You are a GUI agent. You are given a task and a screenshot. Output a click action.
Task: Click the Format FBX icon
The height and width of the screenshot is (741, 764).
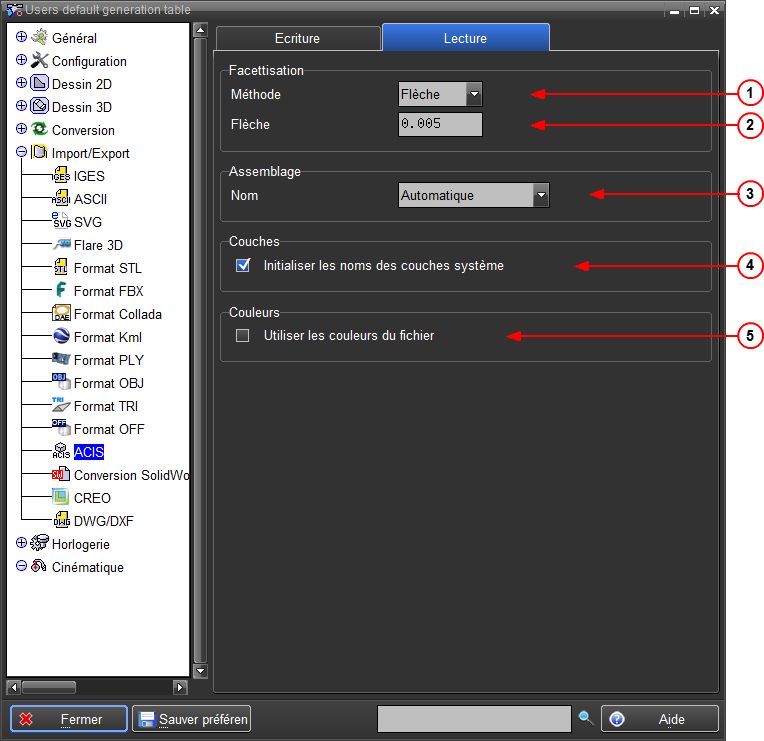(60, 291)
